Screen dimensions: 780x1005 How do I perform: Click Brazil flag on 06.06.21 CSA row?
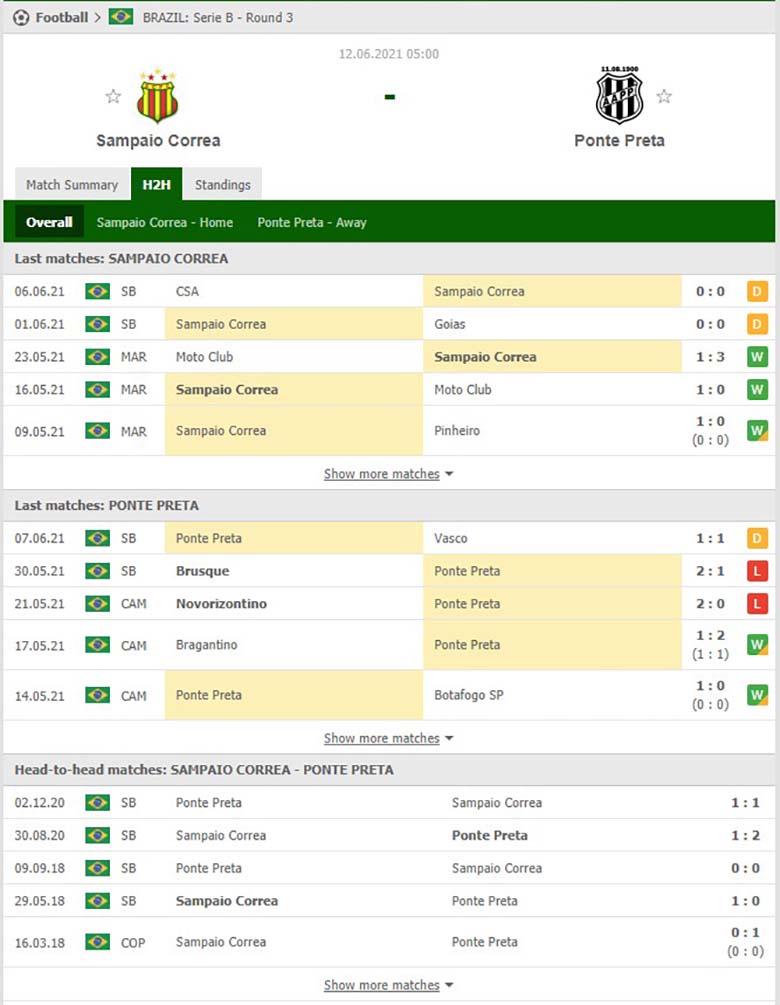click(x=97, y=292)
